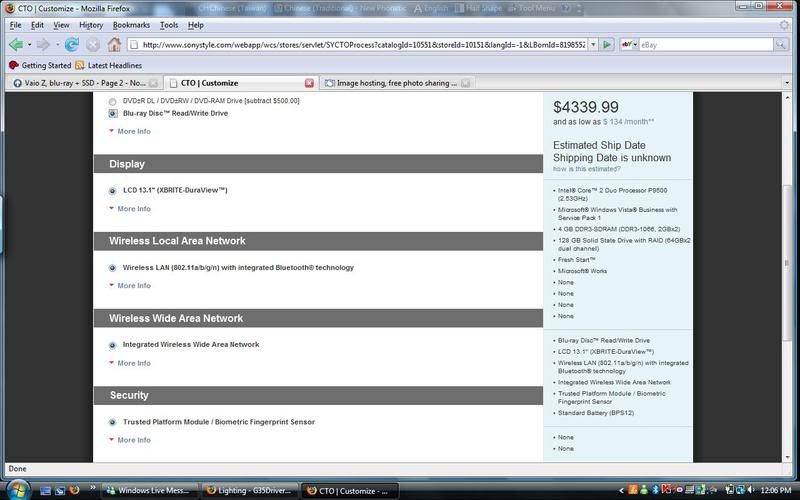Click the 12:06 PM system clock

coord(776,490)
